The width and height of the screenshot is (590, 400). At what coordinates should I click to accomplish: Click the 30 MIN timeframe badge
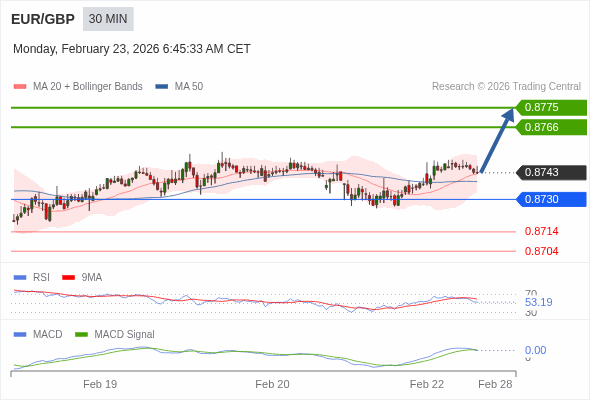point(108,19)
